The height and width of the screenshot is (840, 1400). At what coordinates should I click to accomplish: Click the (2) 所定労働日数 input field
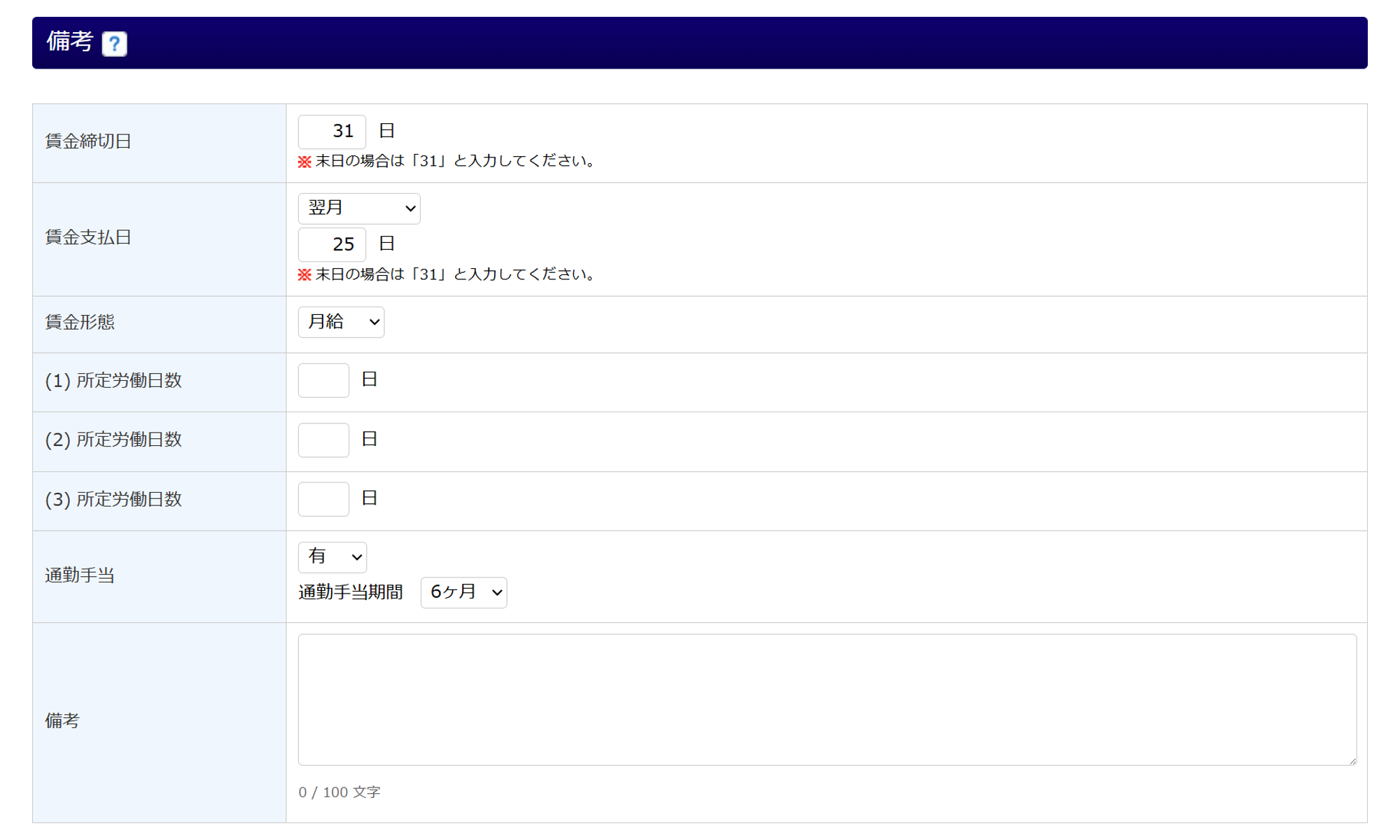[323, 440]
